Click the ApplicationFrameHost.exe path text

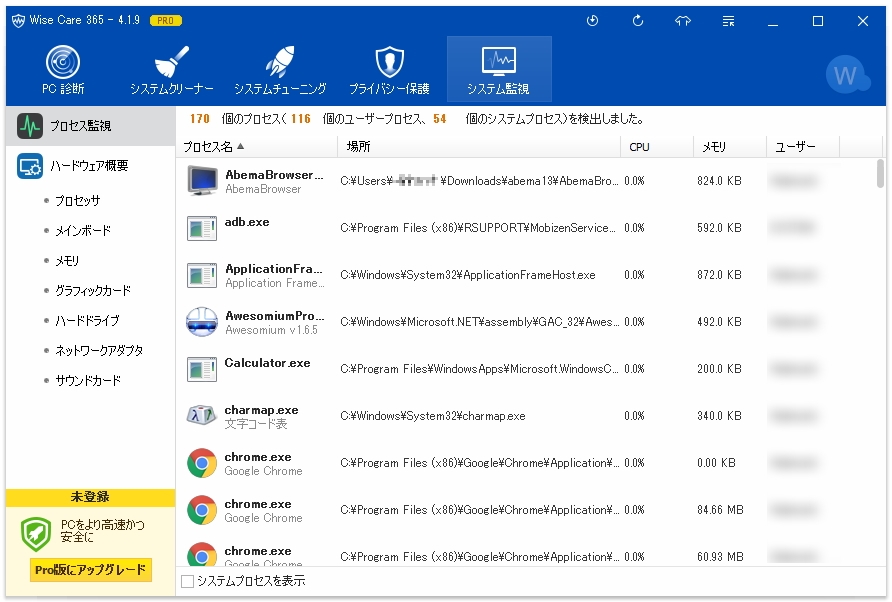click(x=468, y=275)
